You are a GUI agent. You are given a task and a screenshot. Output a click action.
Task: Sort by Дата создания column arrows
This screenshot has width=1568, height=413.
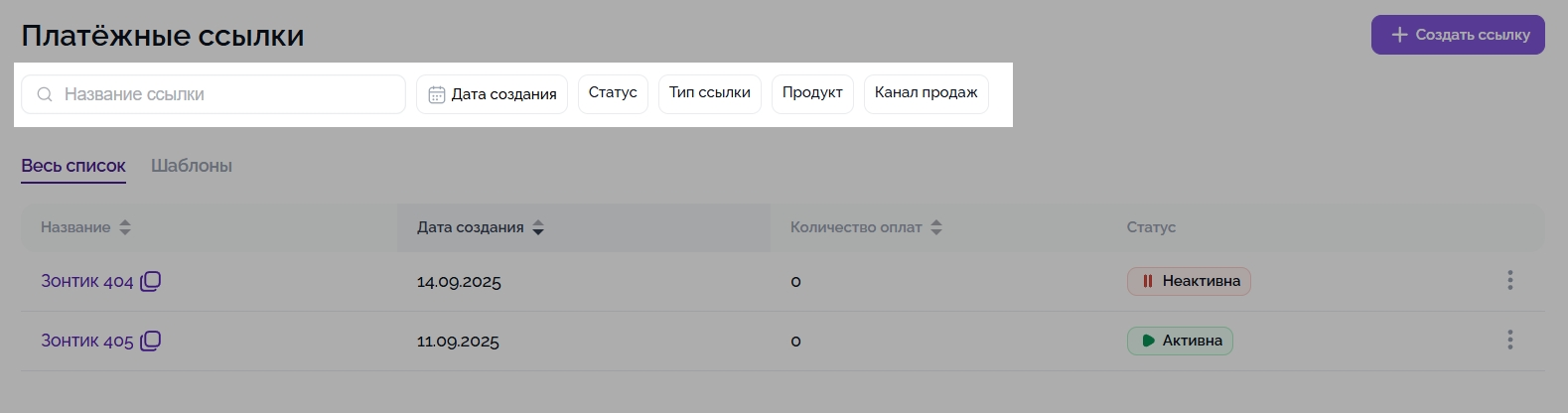(538, 227)
